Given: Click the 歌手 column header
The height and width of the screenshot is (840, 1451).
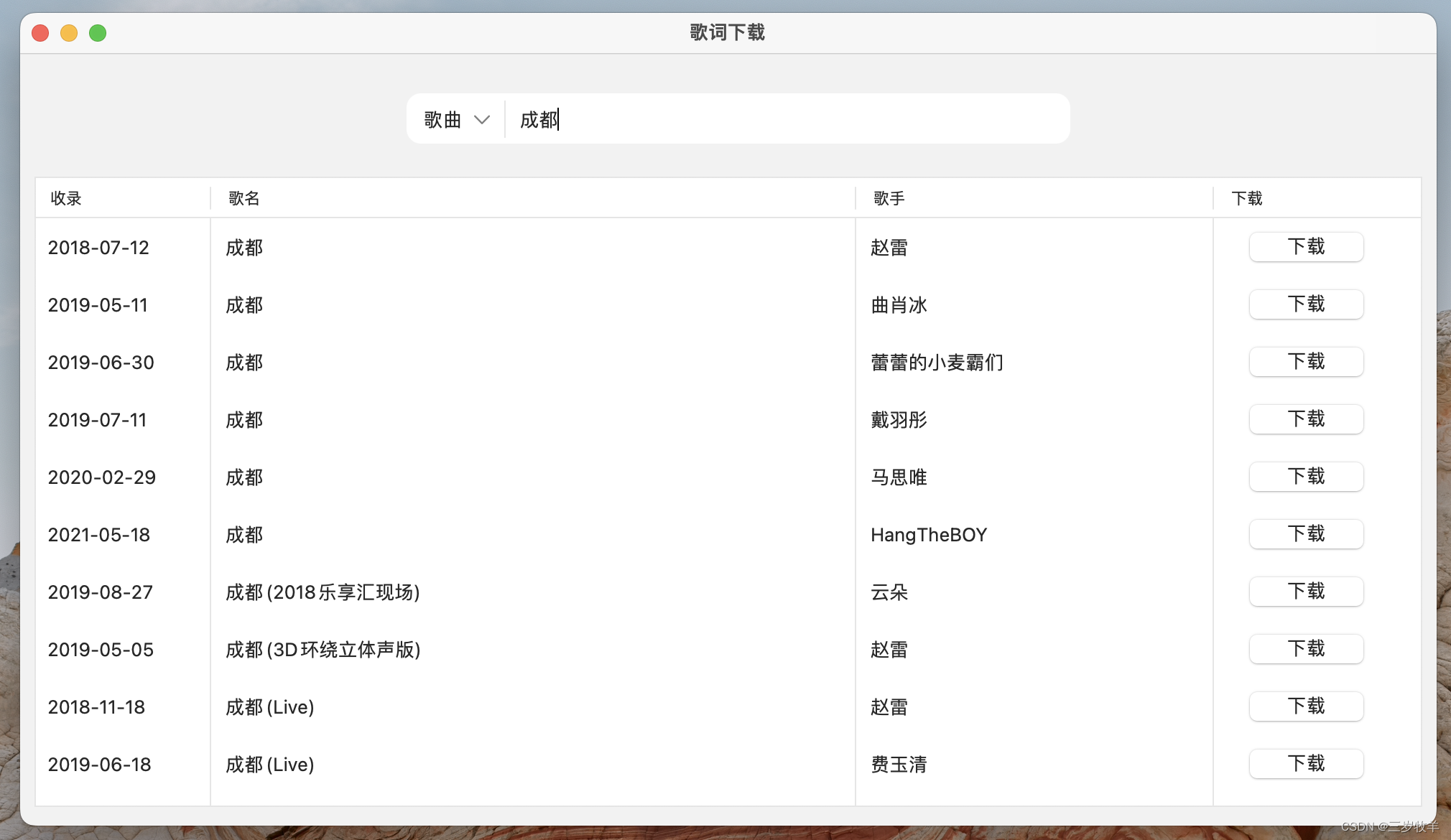Looking at the screenshot, I should (889, 198).
